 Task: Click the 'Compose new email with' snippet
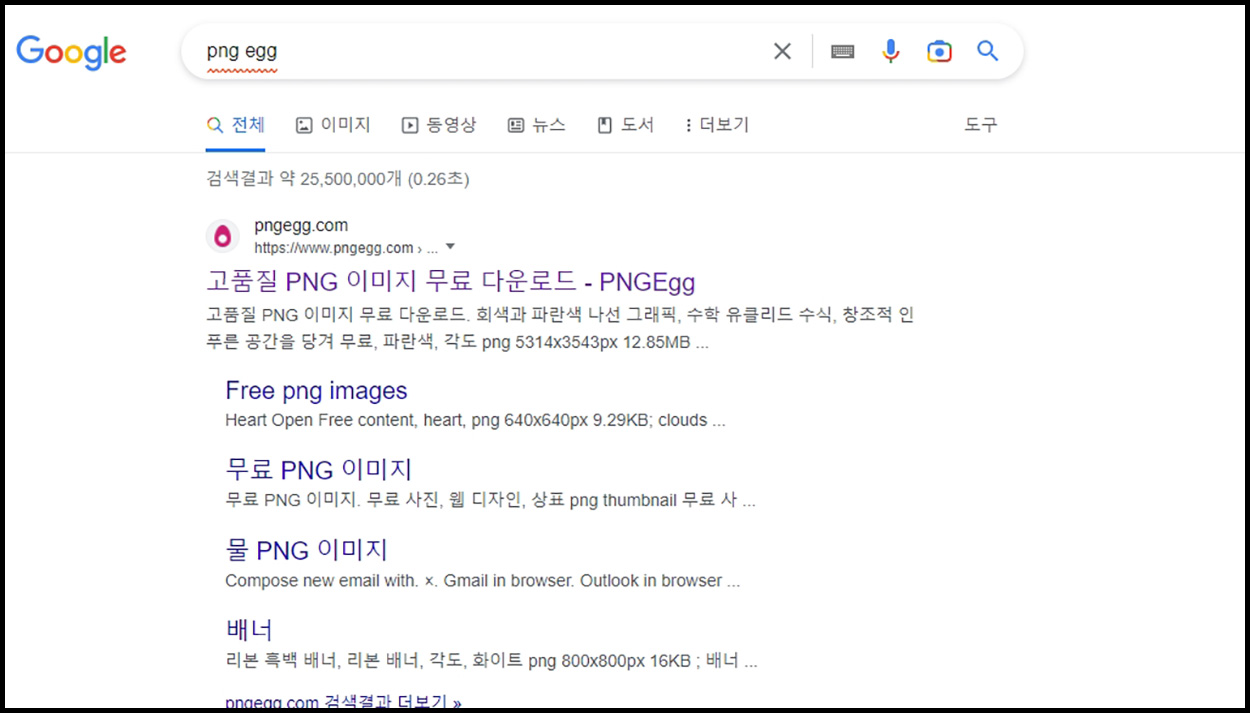coord(483,581)
